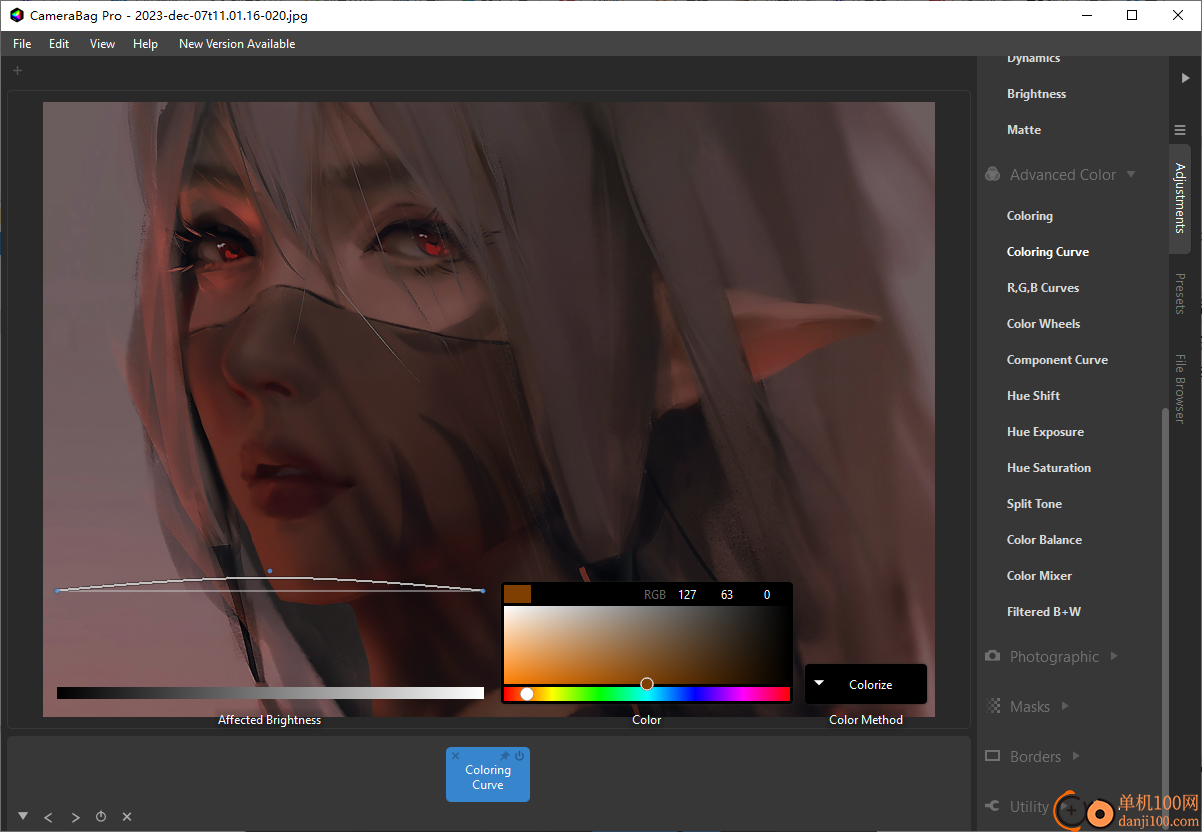
Task: Click the Advanced Color category icon
Action: [x=992, y=174]
